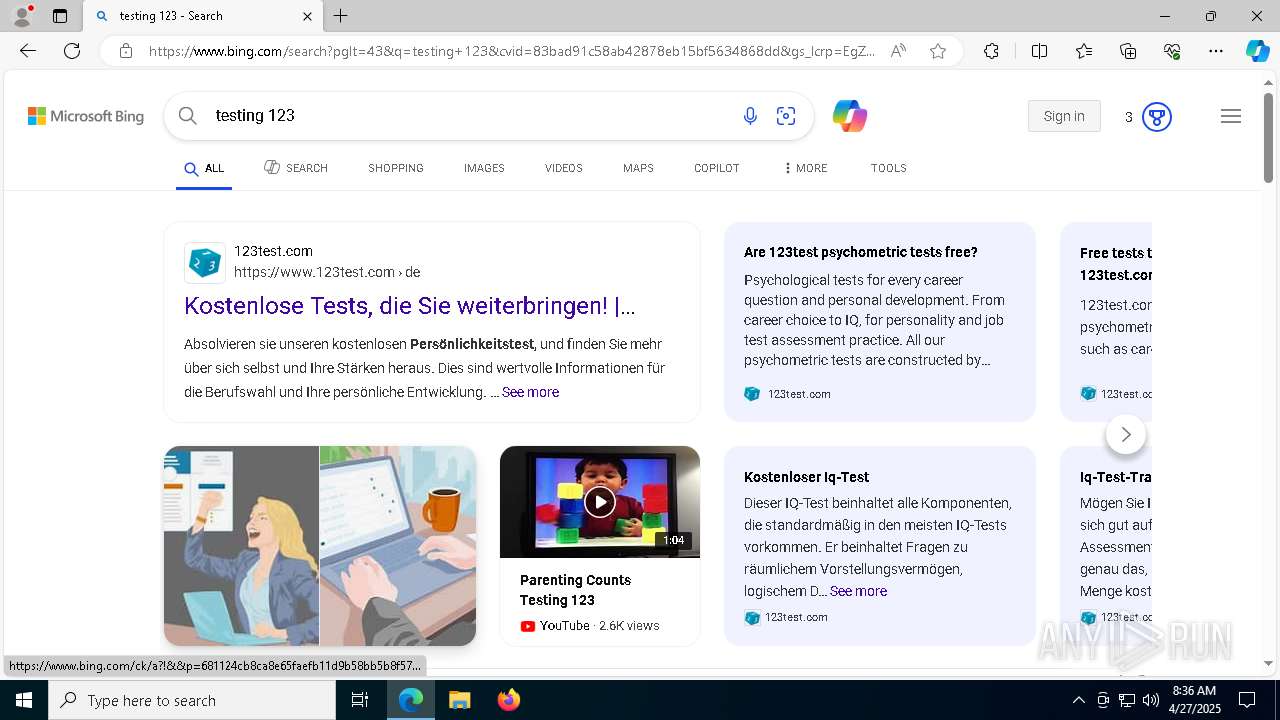Open tab actions menu icon
The height and width of the screenshot is (720, 1280).
[x=60, y=16]
